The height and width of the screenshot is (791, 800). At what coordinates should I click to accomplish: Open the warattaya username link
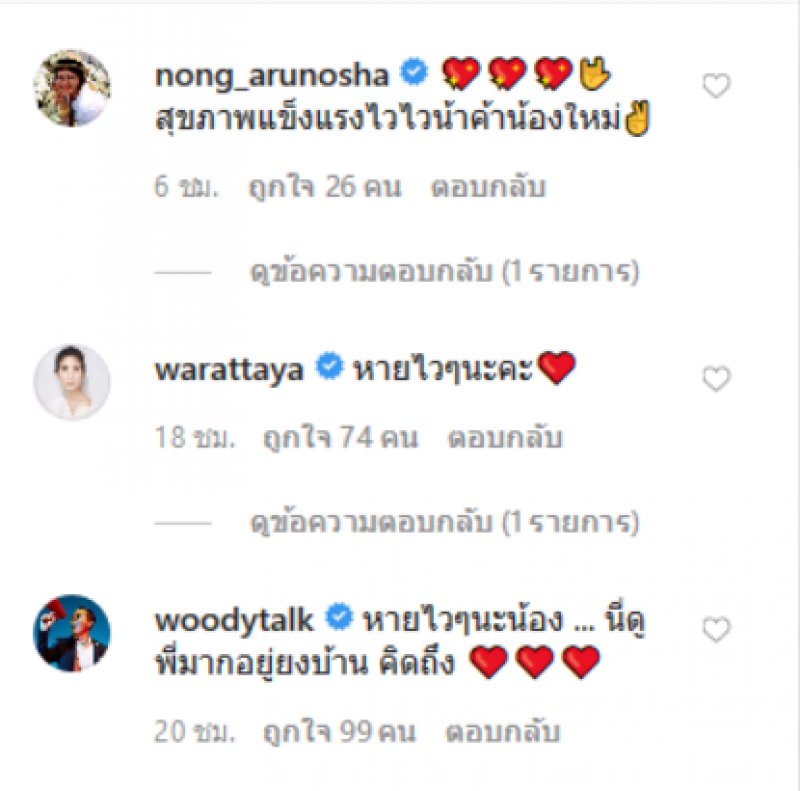[x=229, y=369]
